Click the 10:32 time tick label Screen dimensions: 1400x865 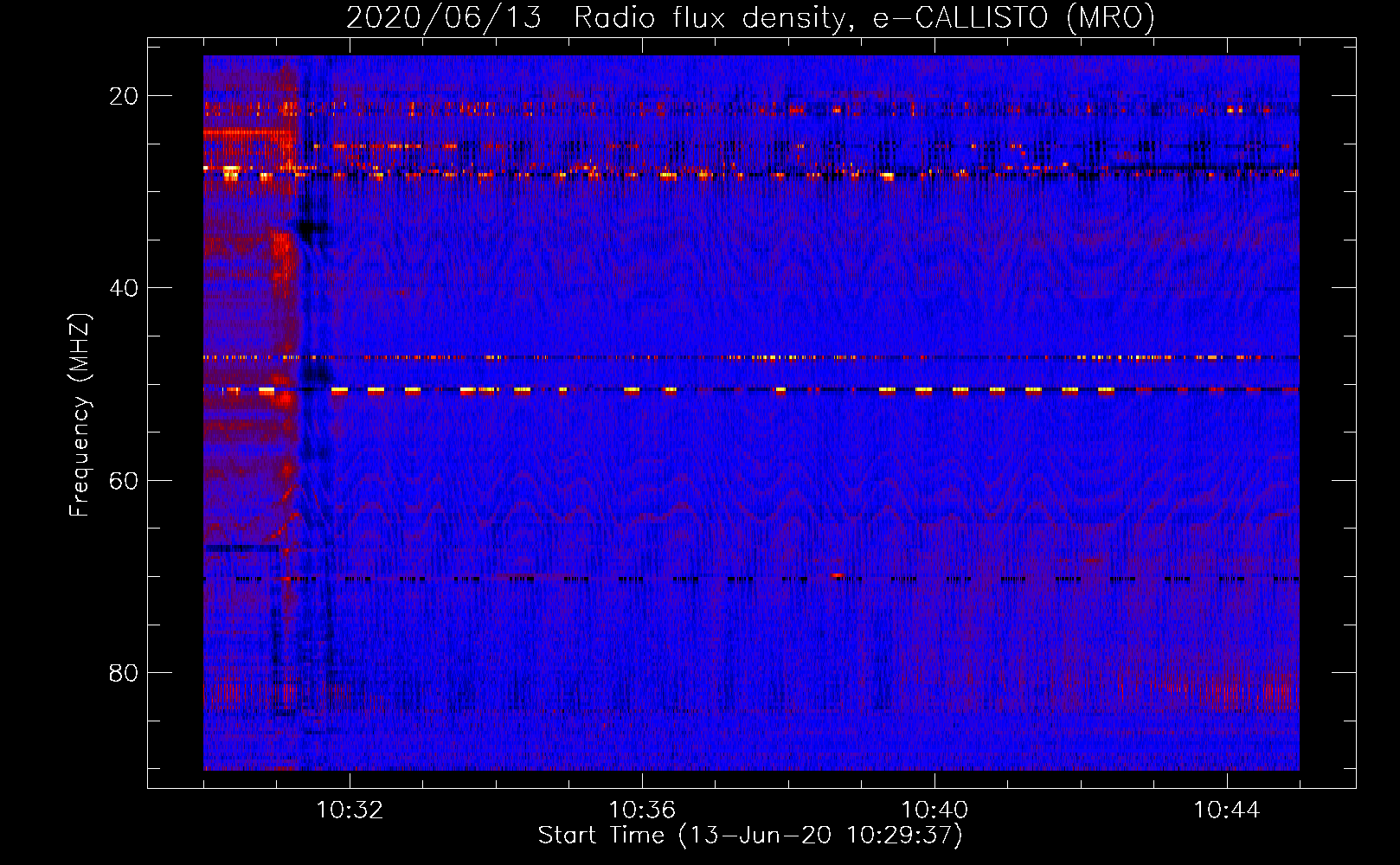[x=350, y=811]
